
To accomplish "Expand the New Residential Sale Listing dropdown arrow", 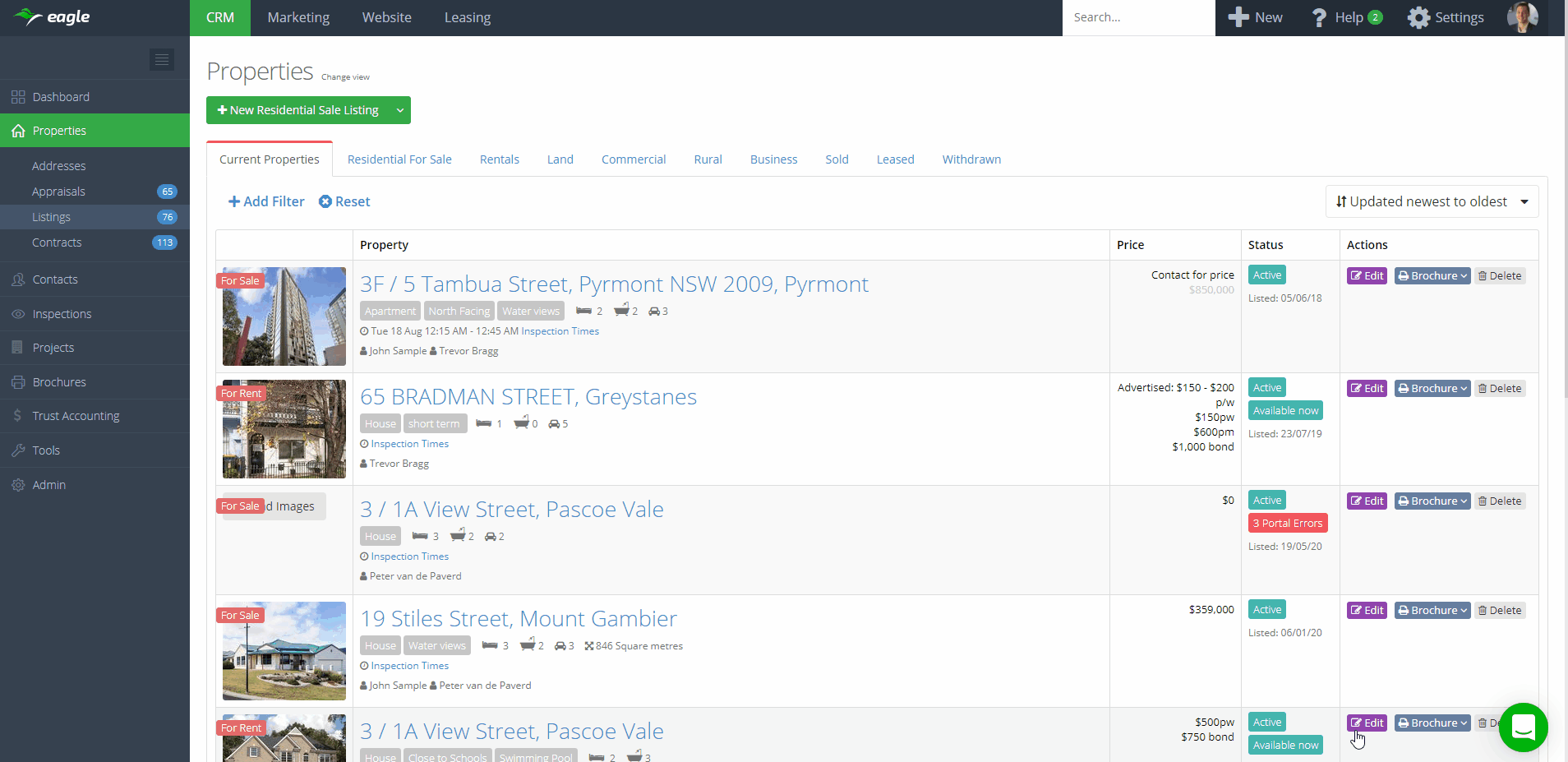I will (400, 110).
